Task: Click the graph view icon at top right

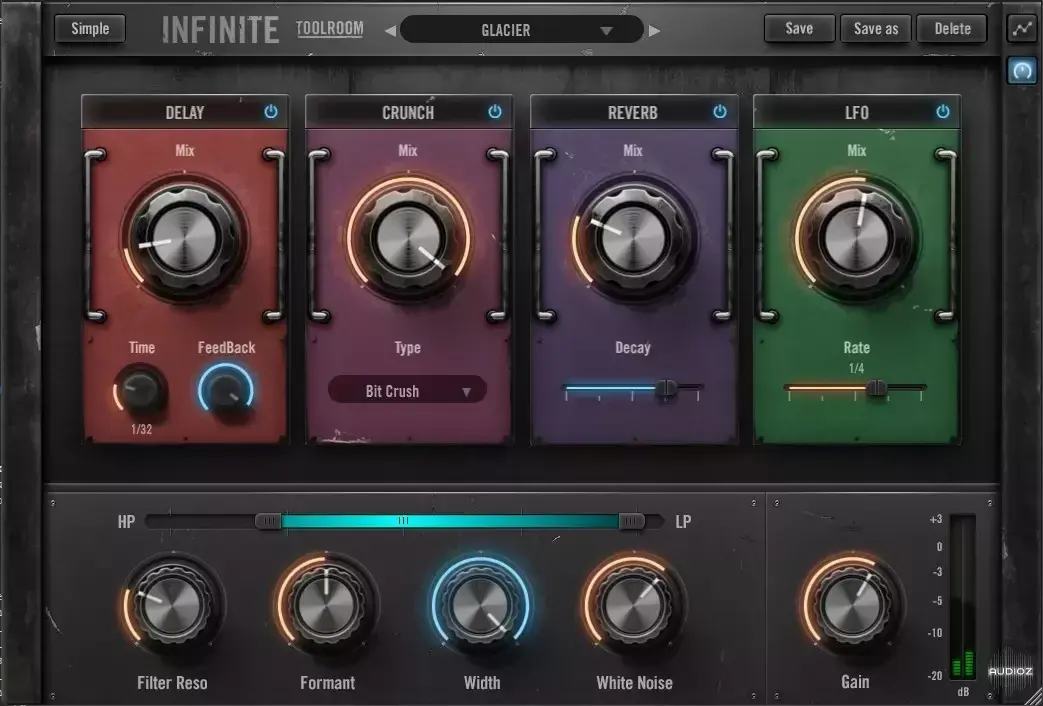Action: pos(1020,29)
